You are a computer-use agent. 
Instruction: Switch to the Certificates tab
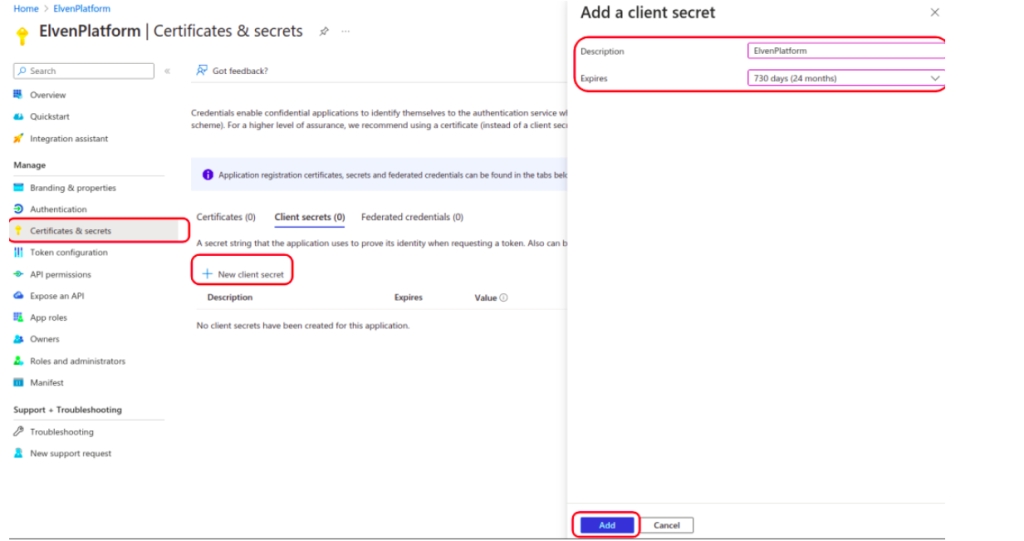225,217
